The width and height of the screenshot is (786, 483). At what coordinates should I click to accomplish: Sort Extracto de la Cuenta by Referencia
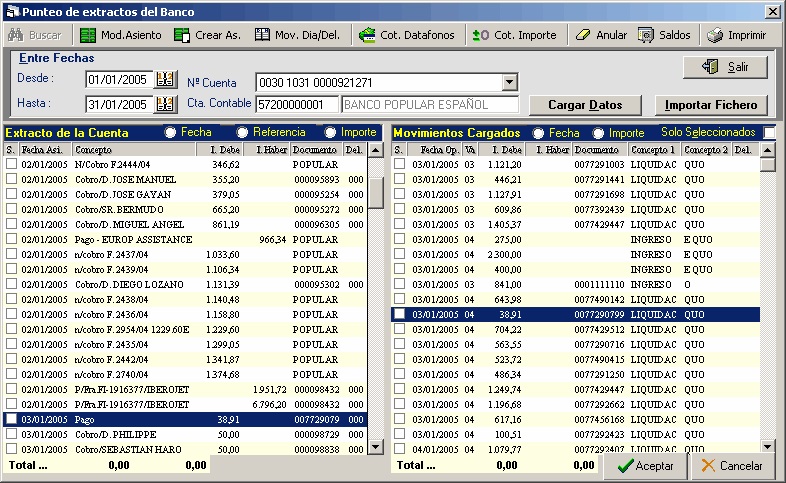pyautogui.click(x=243, y=132)
